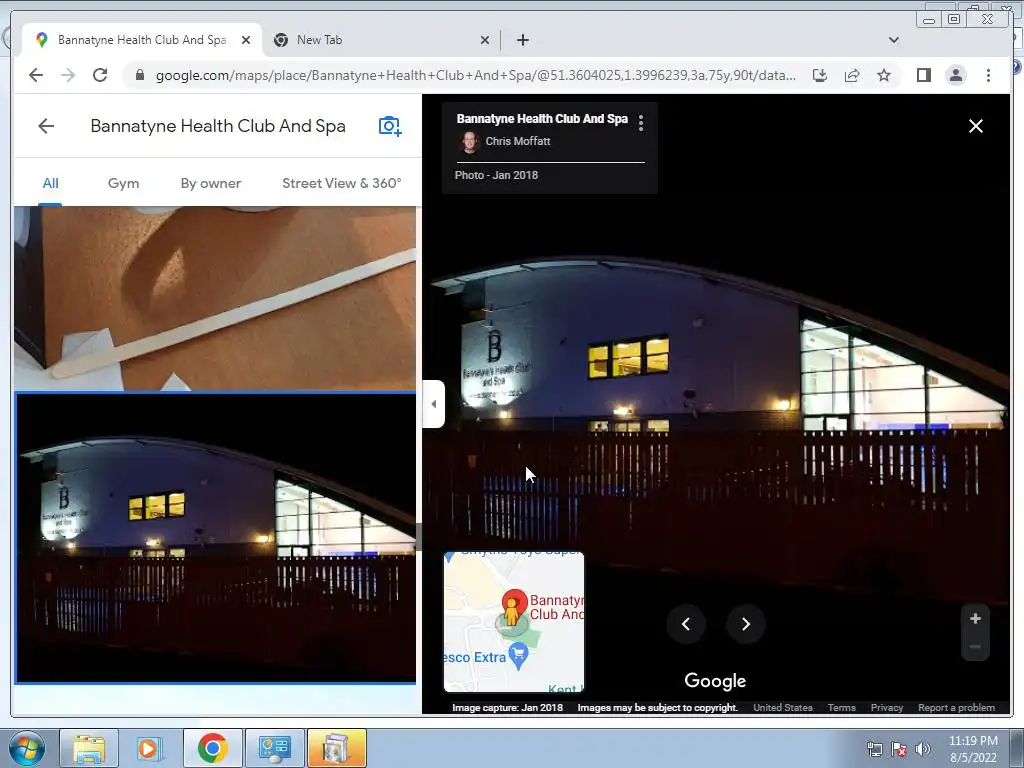This screenshot has height=768, width=1024.
Task: Open File Explorer from the taskbar
Action: 89,748
